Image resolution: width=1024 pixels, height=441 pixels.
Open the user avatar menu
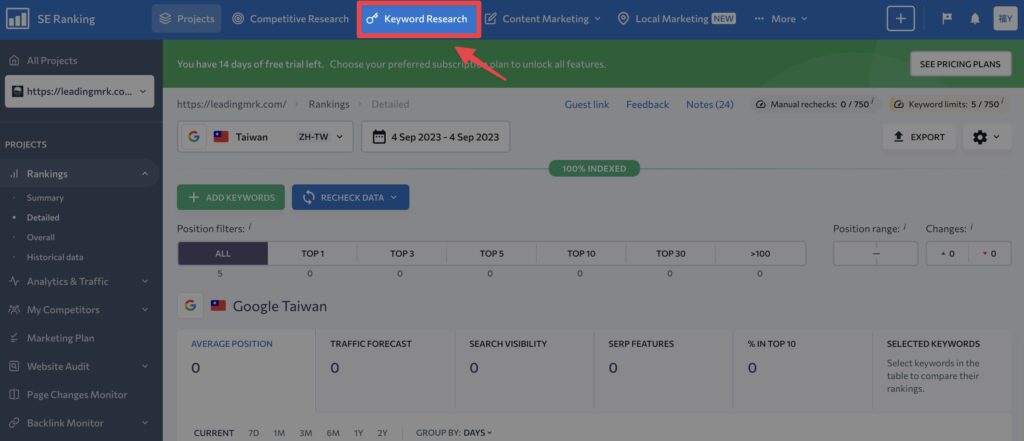point(1003,19)
